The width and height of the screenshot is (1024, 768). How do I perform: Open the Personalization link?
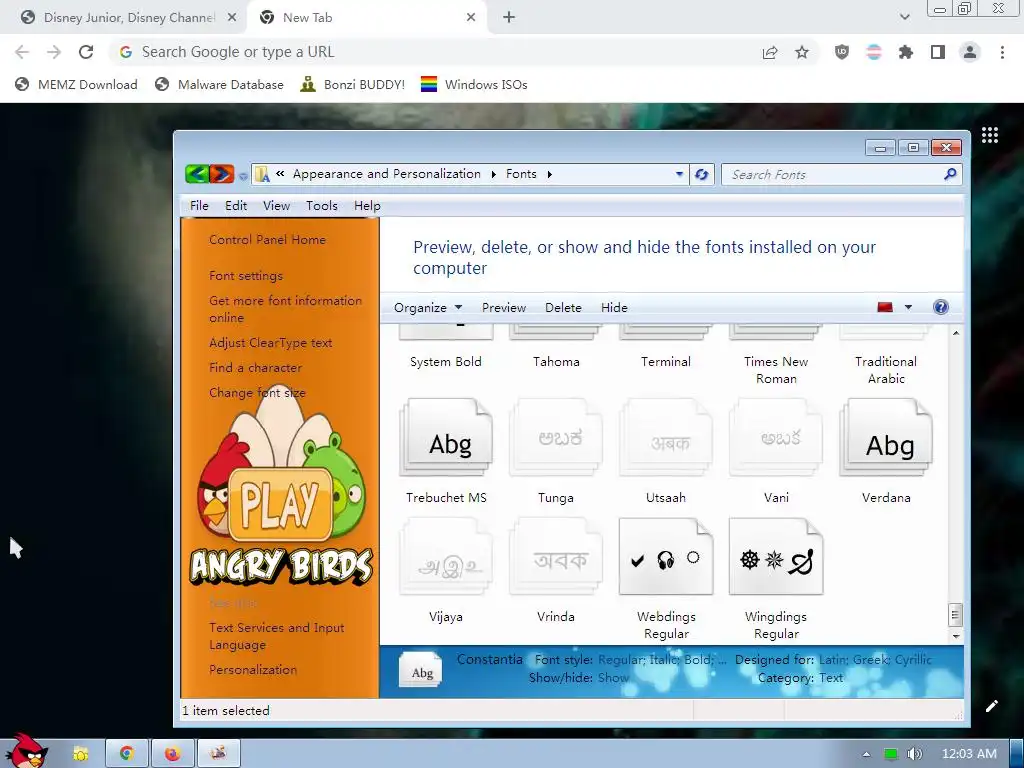point(253,669)
